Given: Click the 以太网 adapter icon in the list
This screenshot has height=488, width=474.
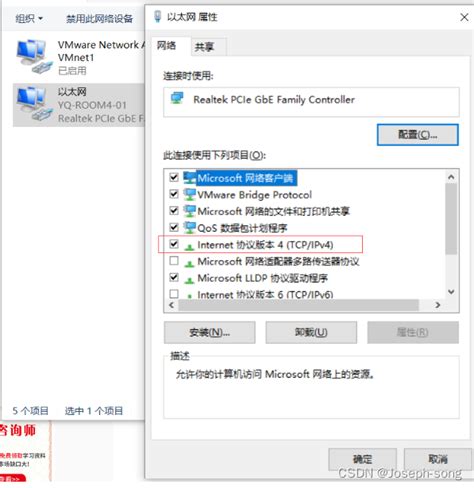Looking at the screenshot, I should (x=34, y=104).
